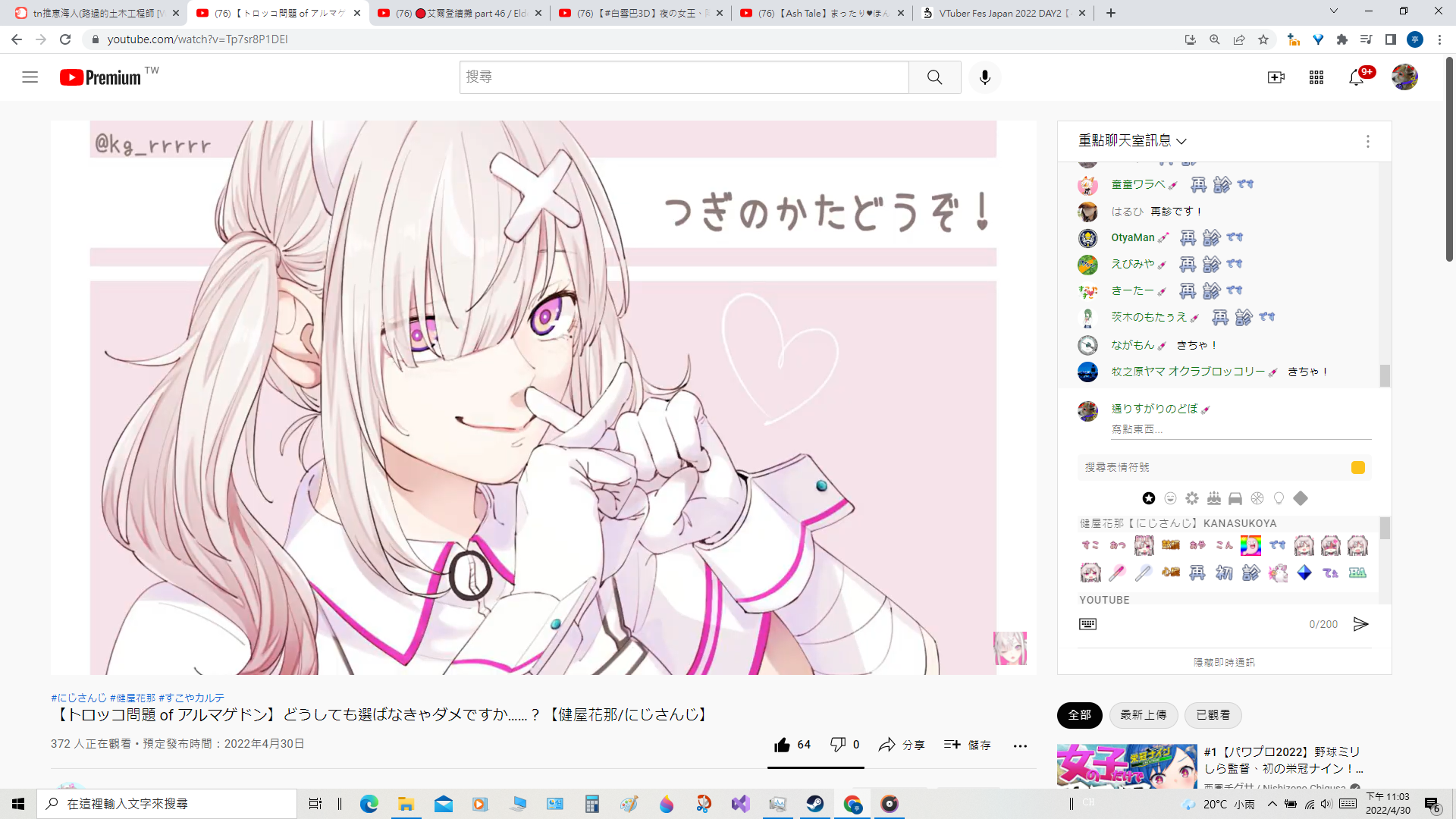The width and height of the screenshot is (1456, 819).
Task: Select the car travel emoji category
Action: click(x=1235, y=498)
